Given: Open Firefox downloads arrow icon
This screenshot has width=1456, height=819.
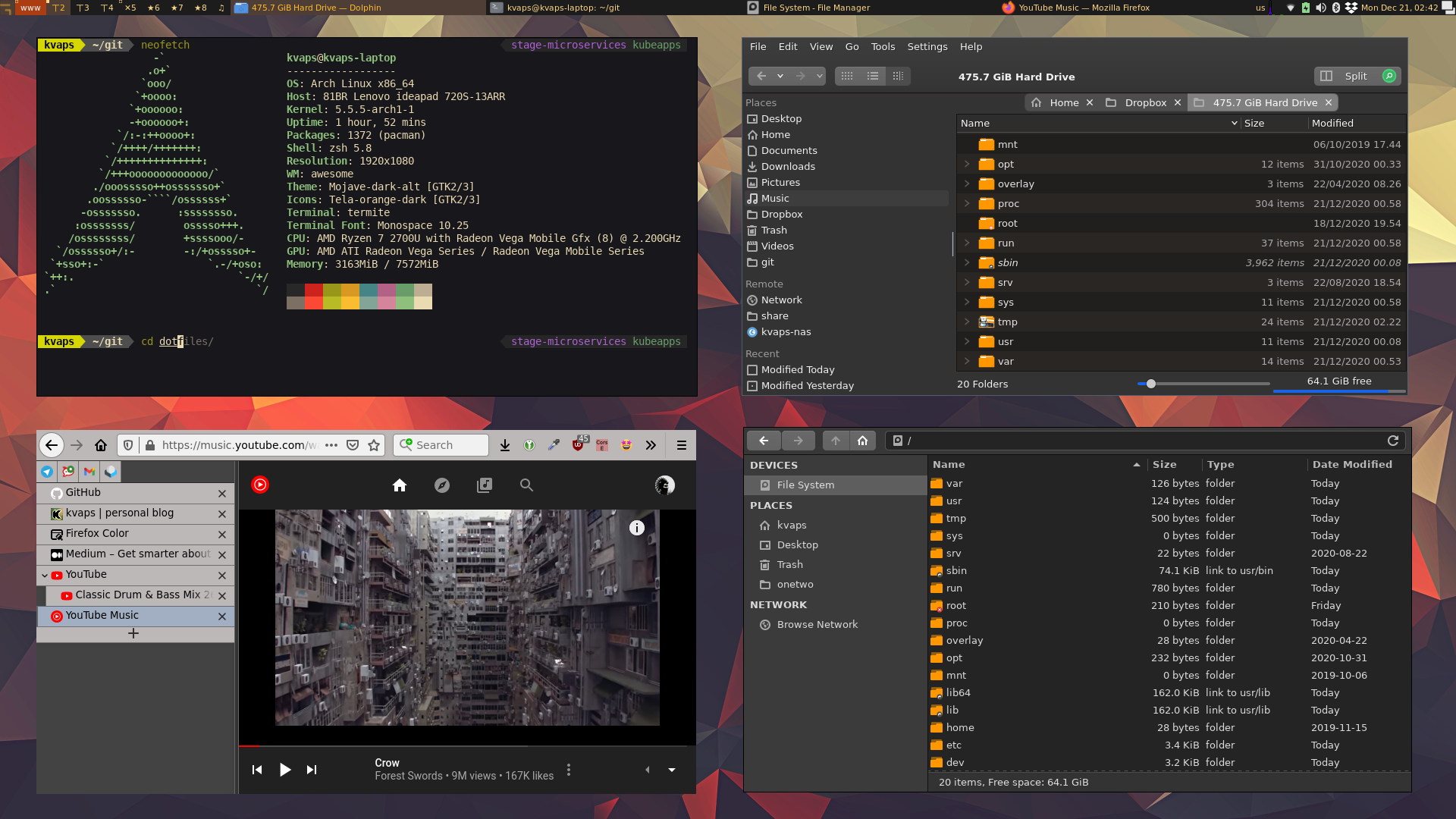Looking at the screenshot, I should (x=505, y=445).
